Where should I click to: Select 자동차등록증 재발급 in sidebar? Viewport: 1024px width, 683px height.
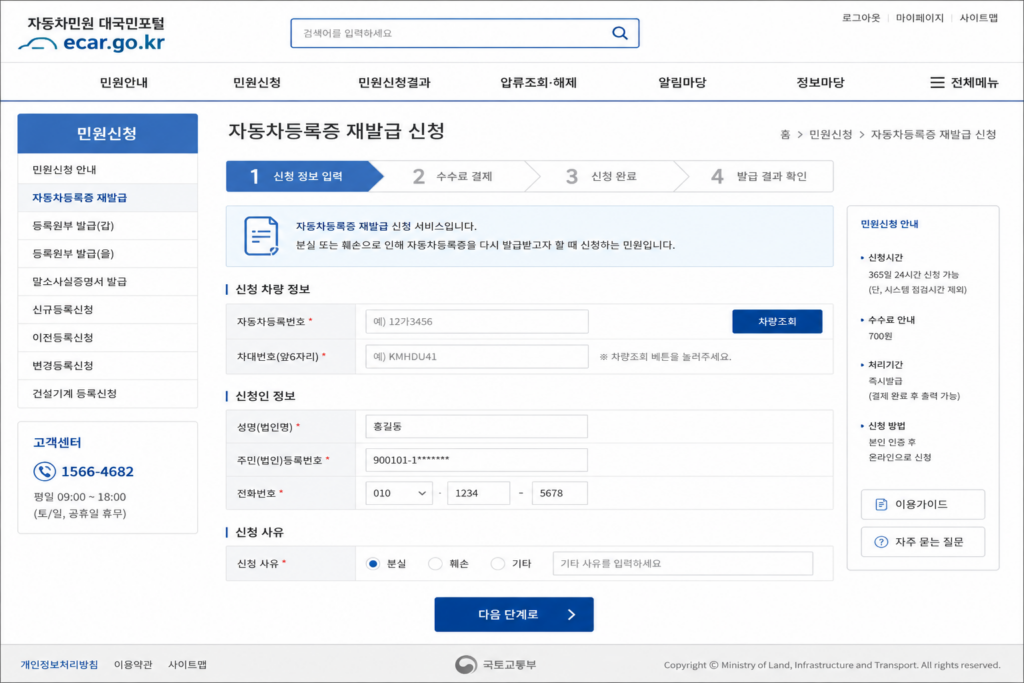point(108,197)
